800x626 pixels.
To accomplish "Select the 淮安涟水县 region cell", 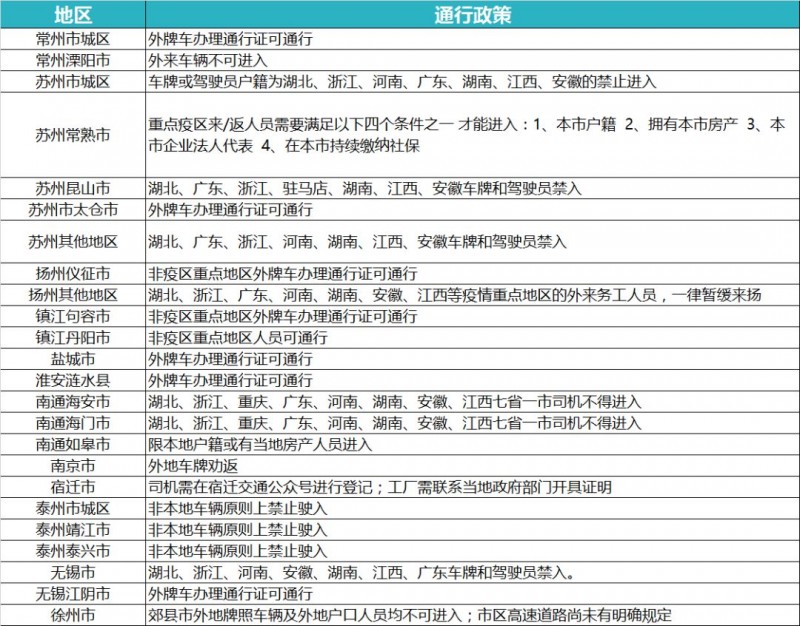I will point(73,381).
